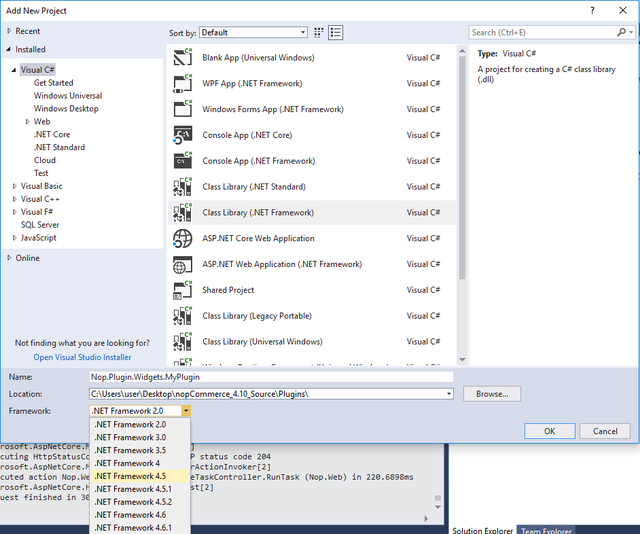Close the Framework dropdown arrow
This screenshot has width=640, height=534.
(186, 411)
